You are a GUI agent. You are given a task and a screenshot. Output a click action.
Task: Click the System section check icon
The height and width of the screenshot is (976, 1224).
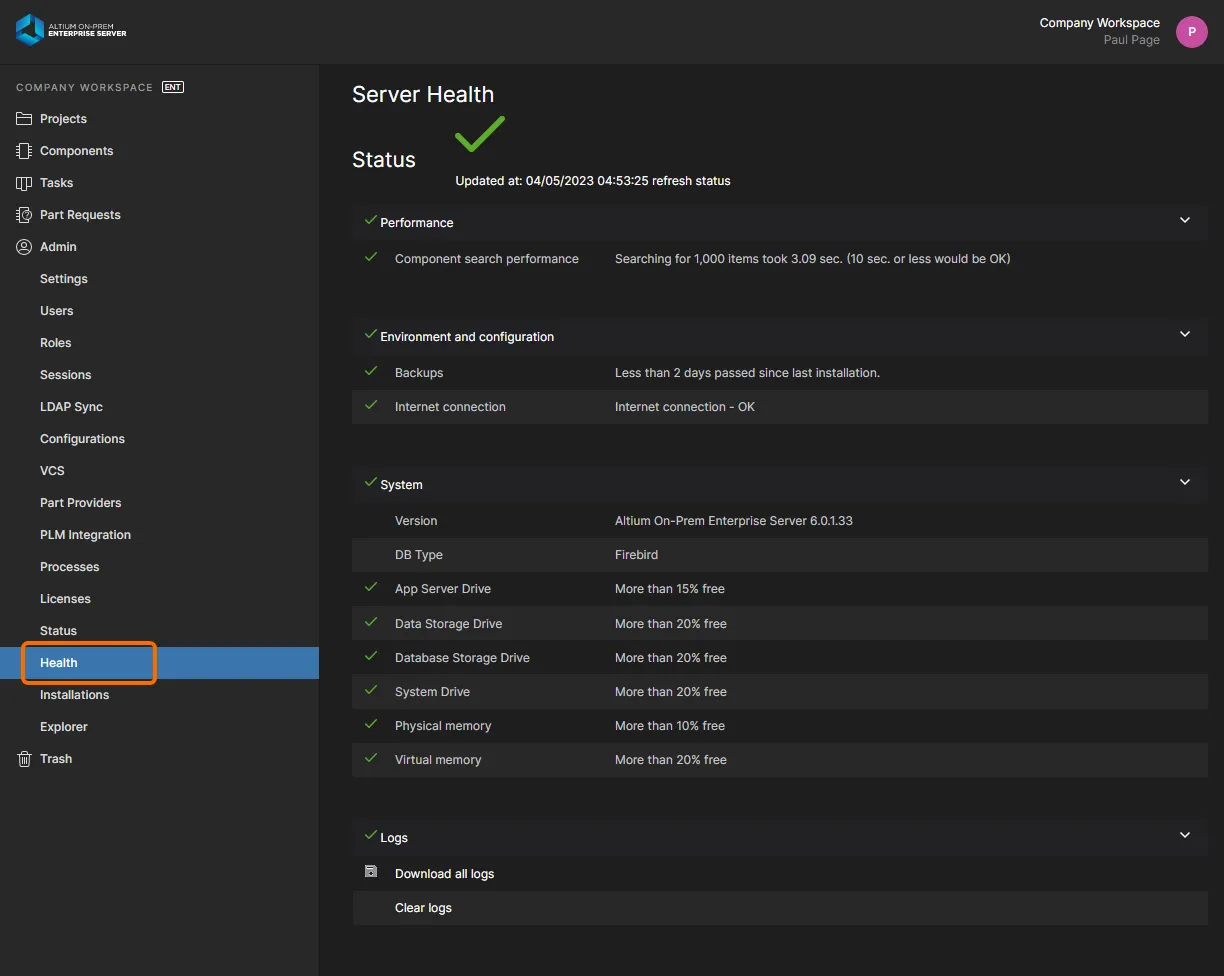point(371,482)
